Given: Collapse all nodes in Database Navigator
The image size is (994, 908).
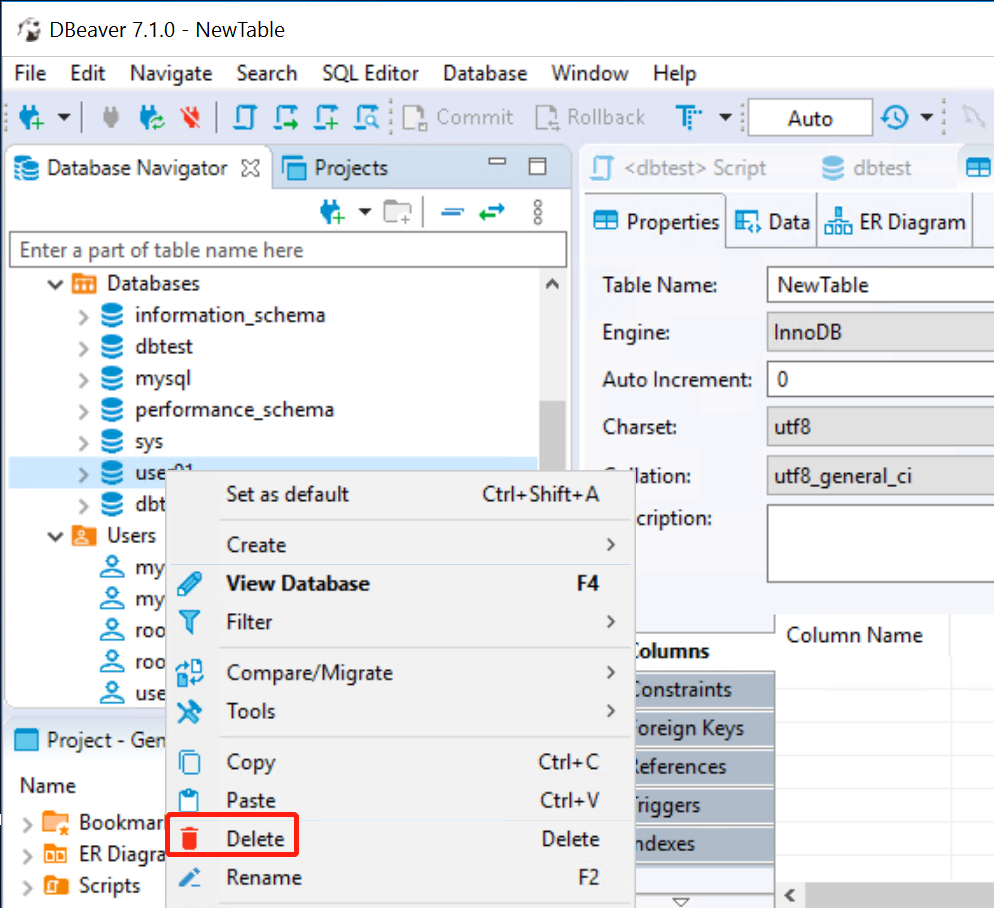Looking at the screenshot, I should click(x=452, y=212).
